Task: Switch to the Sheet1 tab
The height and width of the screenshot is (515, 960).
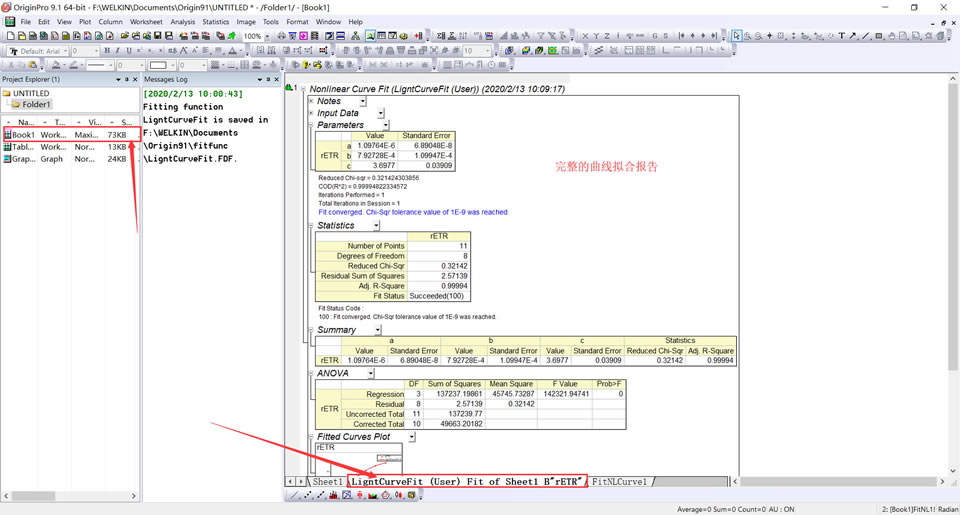Action: click(327, 482)
